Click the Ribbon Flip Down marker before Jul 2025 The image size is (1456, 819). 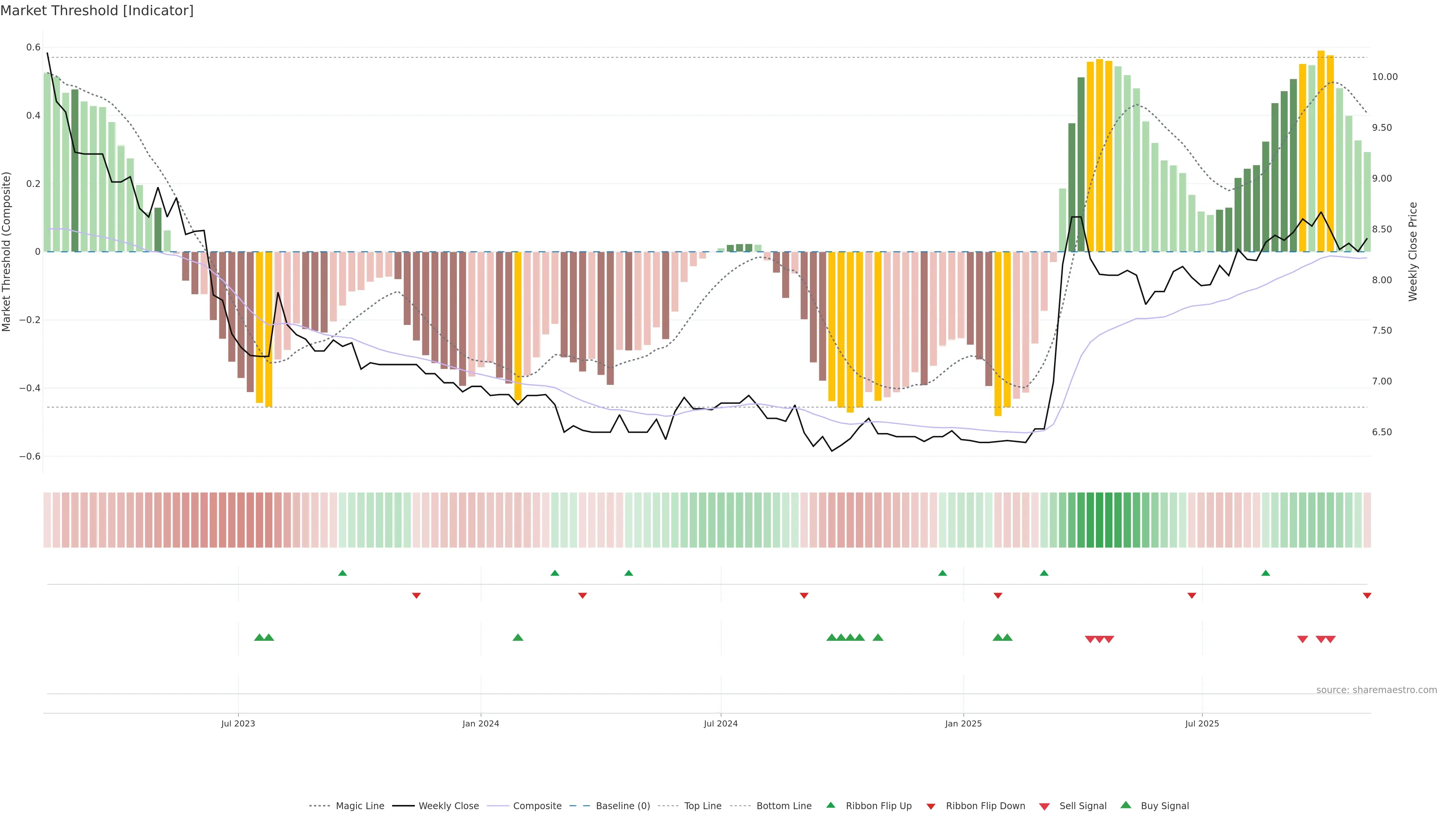coord(1191,596)
